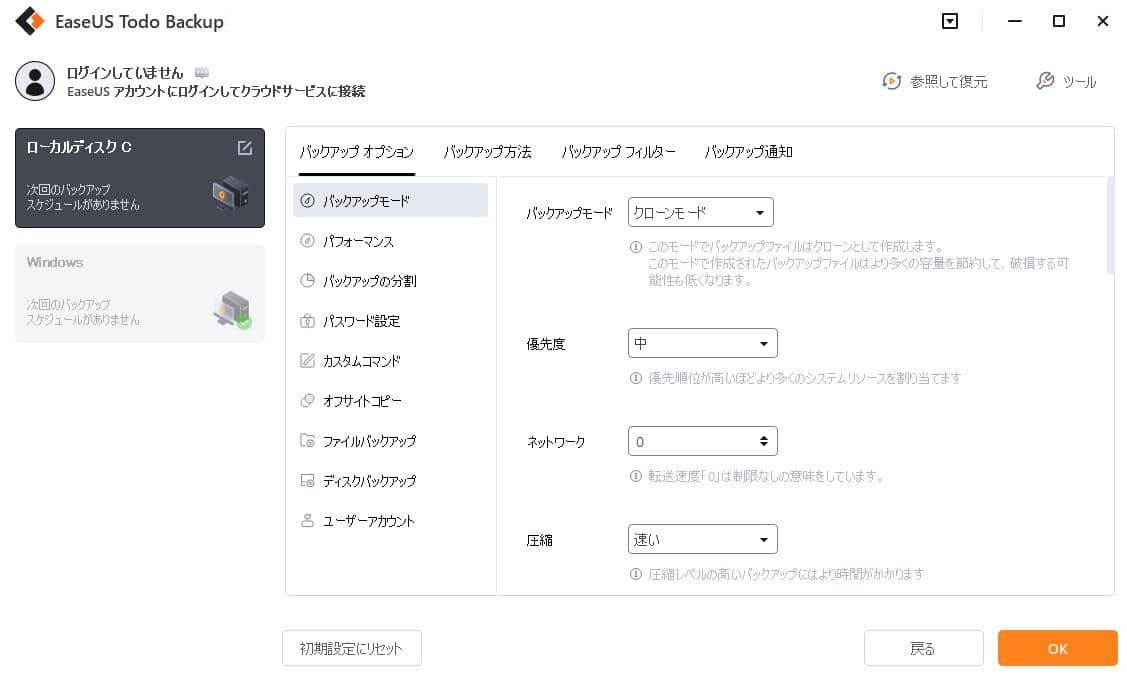1127x691 pixels.
Task: Click the user account avatar icon
Action: [35, 81]
